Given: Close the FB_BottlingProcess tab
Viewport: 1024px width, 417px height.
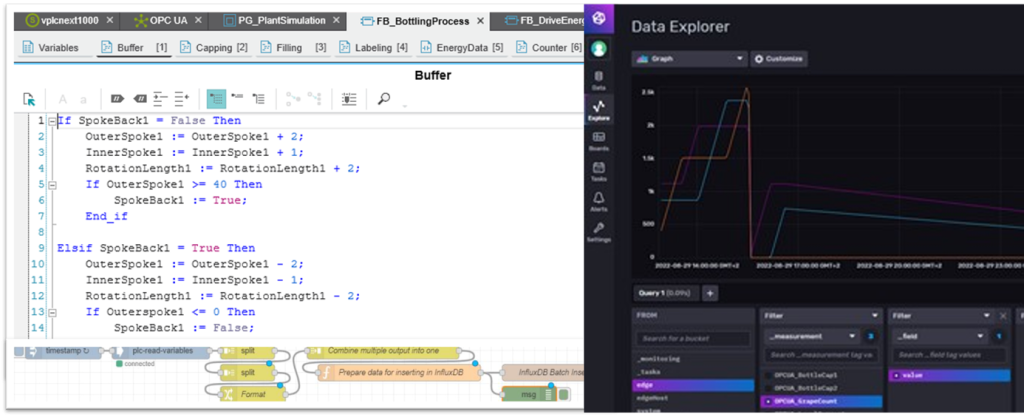Looking at the screenshot, I should click(x=480, y=21).
